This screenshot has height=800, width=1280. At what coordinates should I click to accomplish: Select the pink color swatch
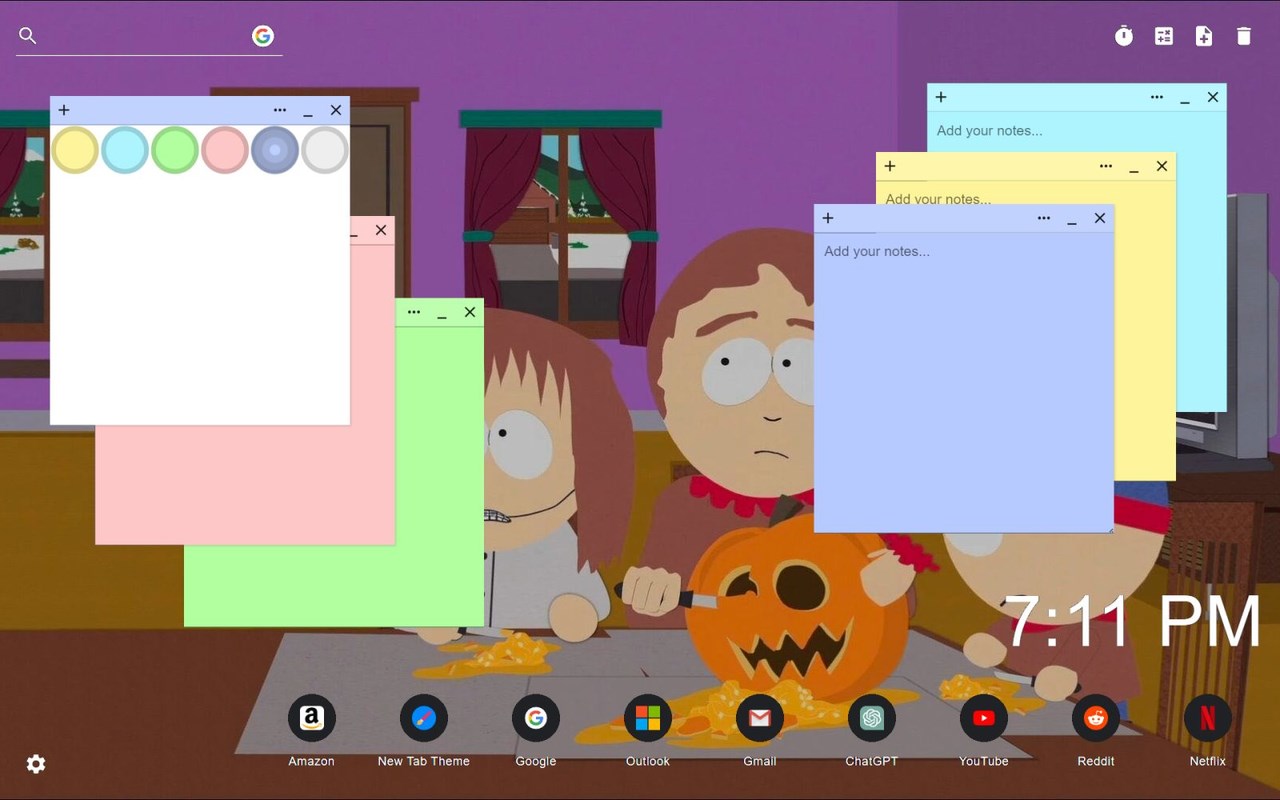(225, 150)
